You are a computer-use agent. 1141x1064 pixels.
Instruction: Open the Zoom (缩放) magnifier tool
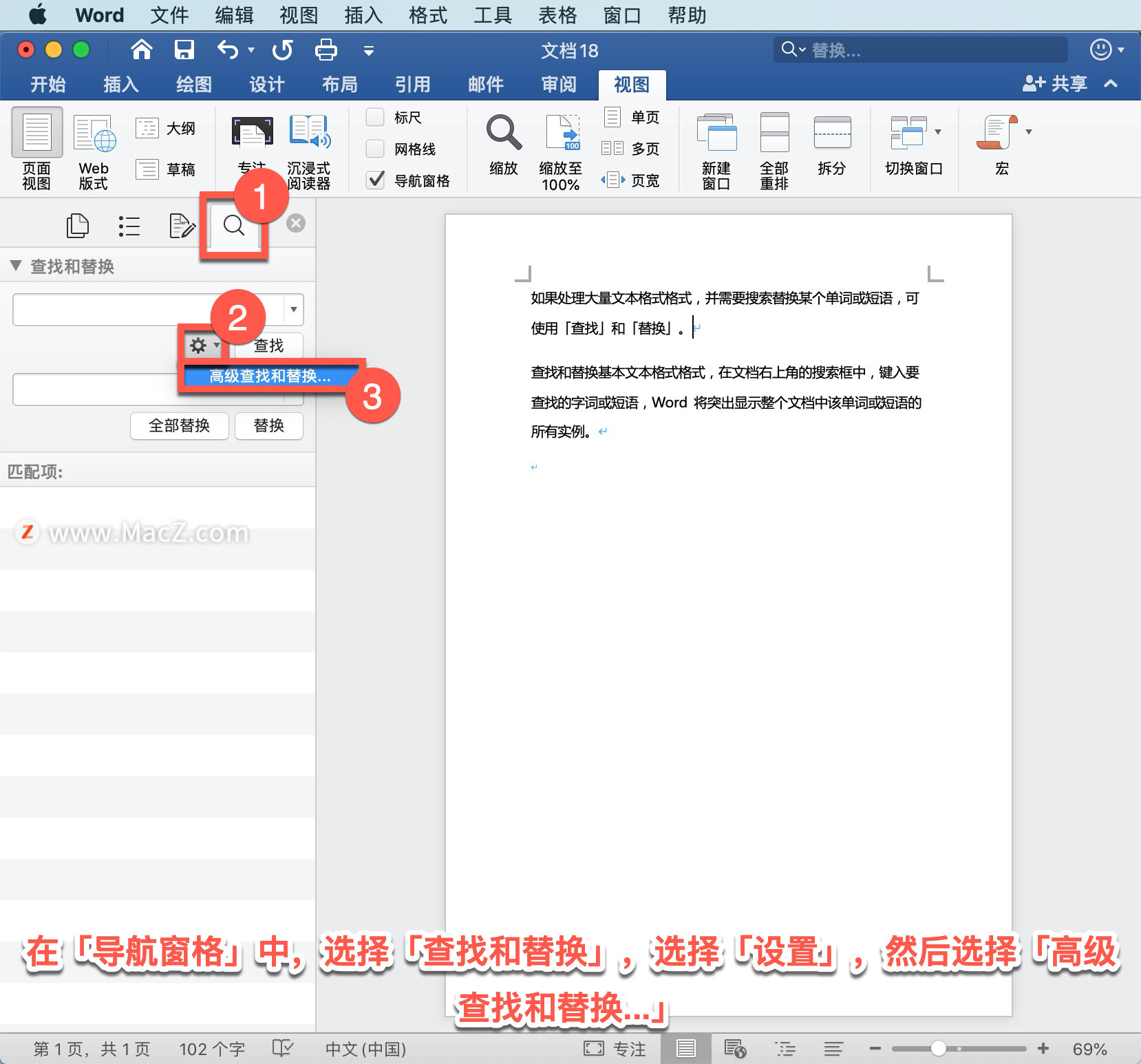click(504, 145)
